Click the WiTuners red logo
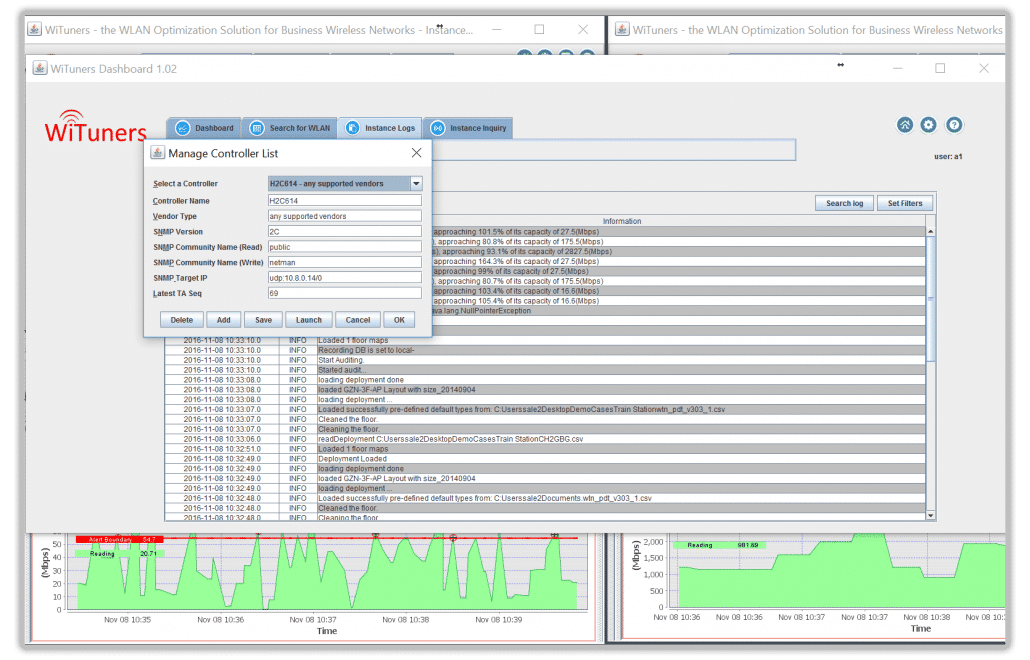Image resolution: width=1030 pixels, height=660 pixels. click(96, 127)
